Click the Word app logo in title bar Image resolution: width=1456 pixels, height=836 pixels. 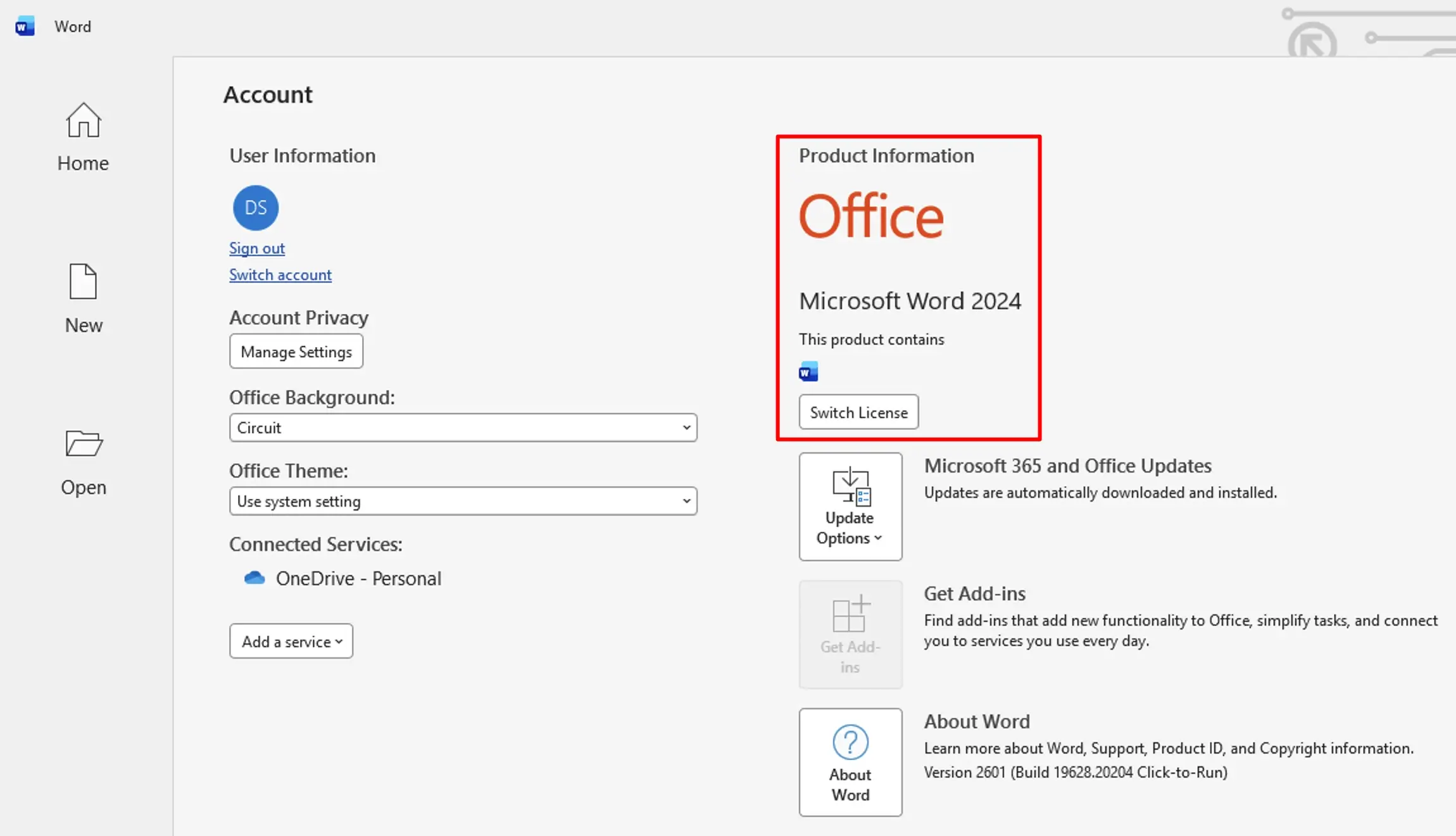(x=25, y=27)
